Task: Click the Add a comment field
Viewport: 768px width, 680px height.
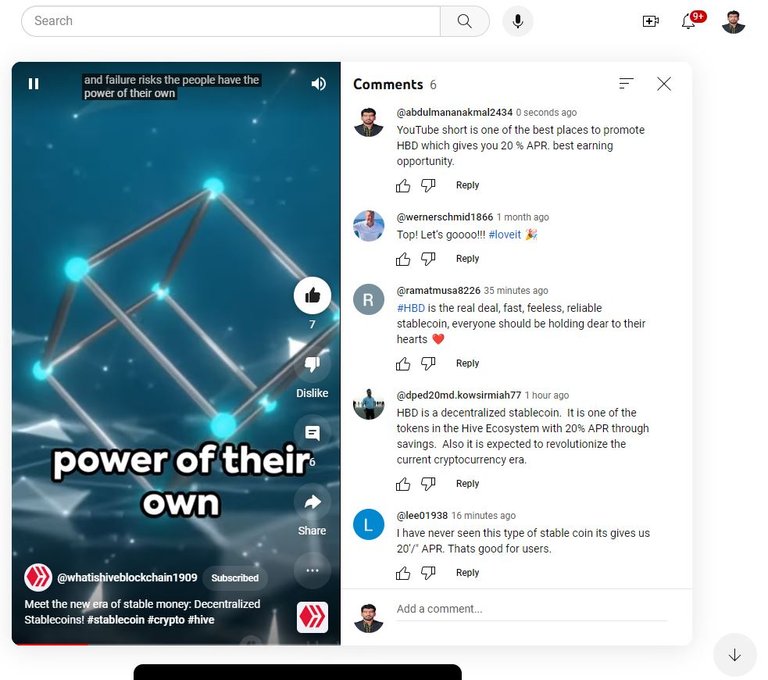Action: point(531,609)
